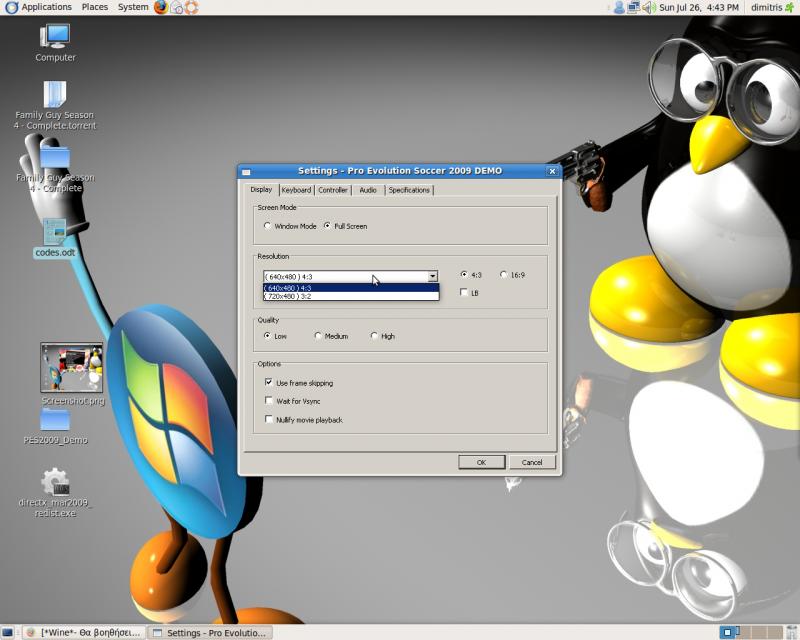
Task: Enable Wait for Vsync checkbox
Action: [x=269, y=401]
